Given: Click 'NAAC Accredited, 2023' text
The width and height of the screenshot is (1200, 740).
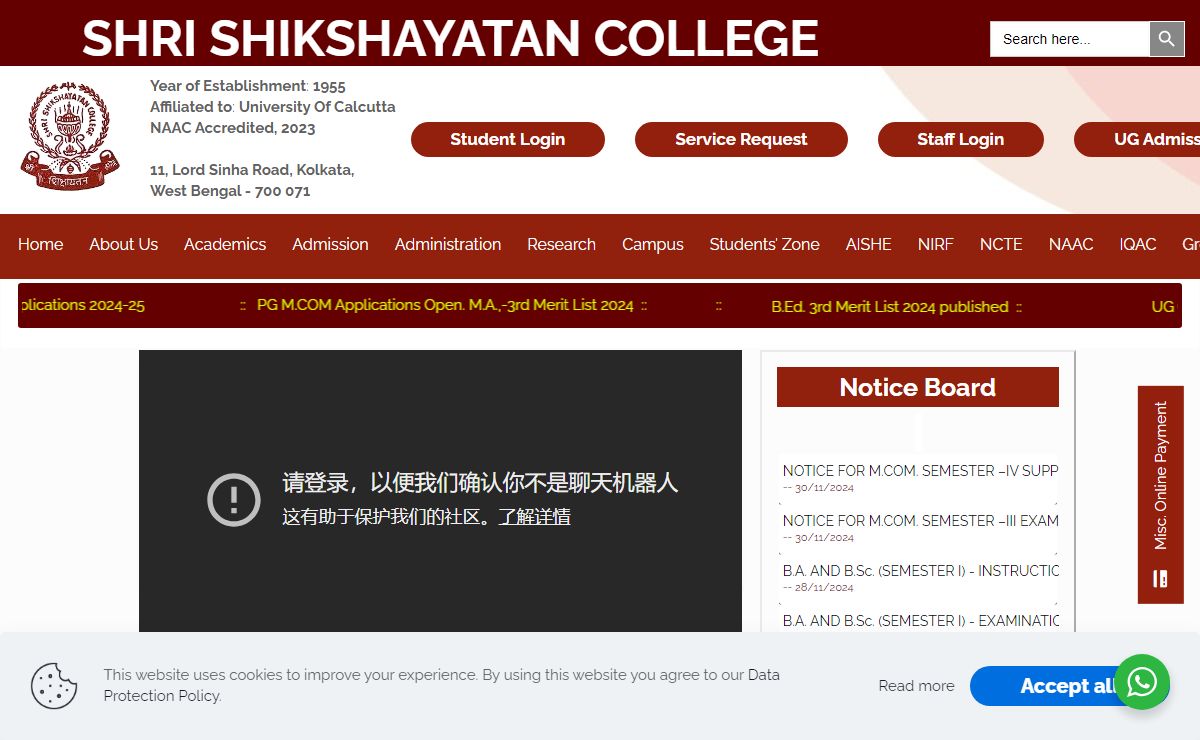Looking at the screenshot, I should click(x=233, y=128).
